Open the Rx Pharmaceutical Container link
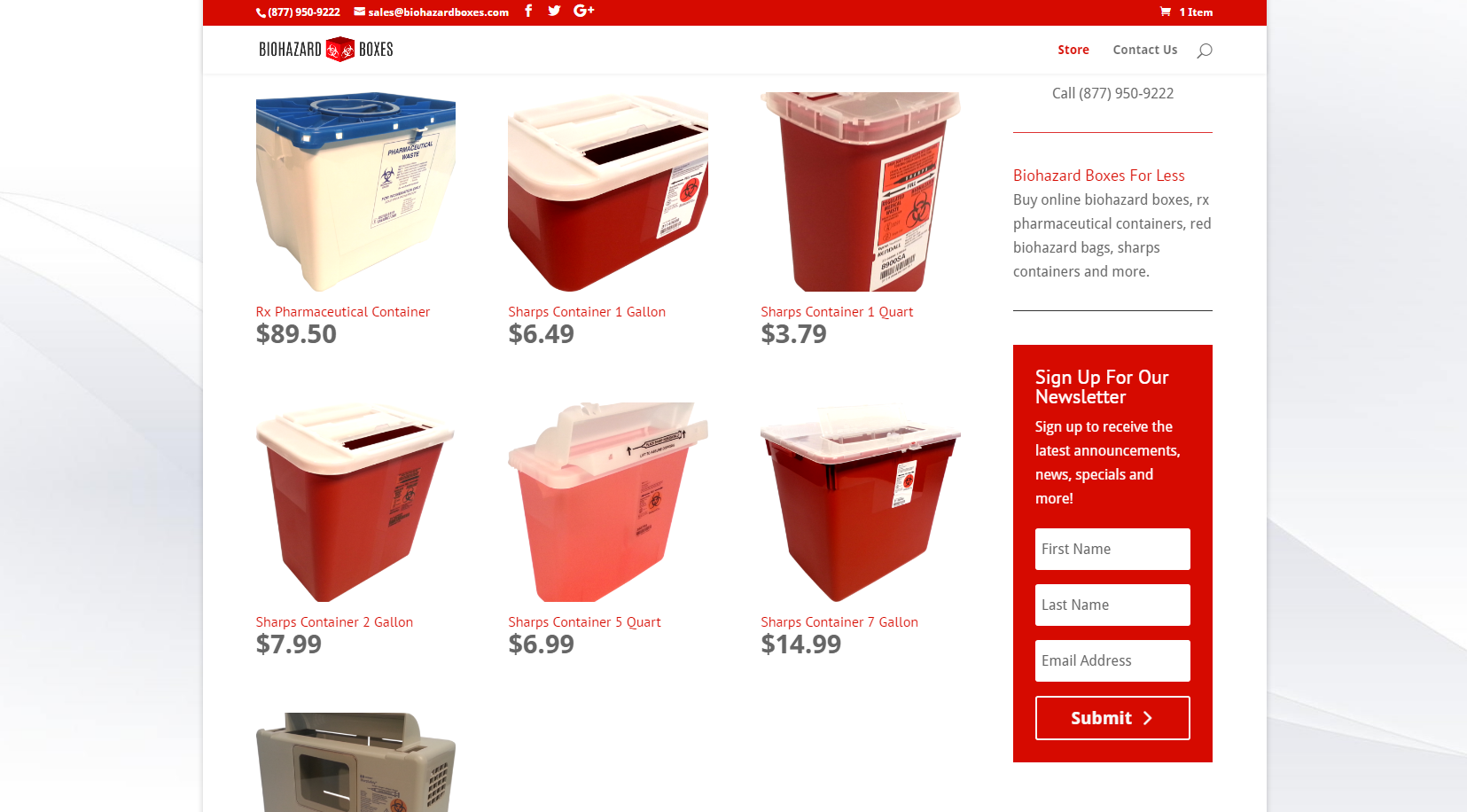1467x812 pixels. coord(343,312)
